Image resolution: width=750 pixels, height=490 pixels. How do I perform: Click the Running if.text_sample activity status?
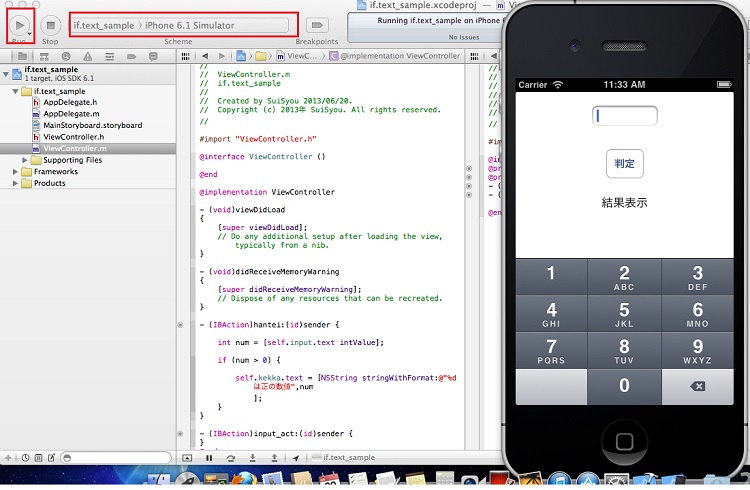(x=426, y=27)
